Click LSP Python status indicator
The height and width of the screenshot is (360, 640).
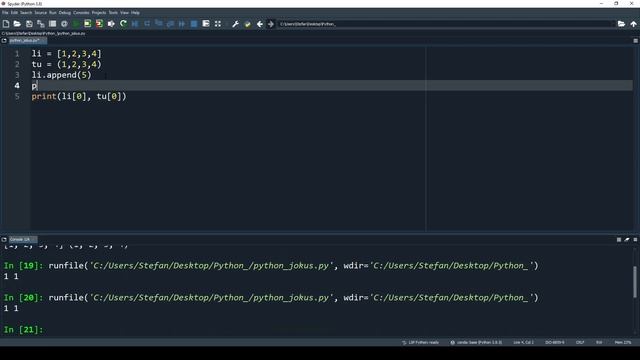click(420, 342)
